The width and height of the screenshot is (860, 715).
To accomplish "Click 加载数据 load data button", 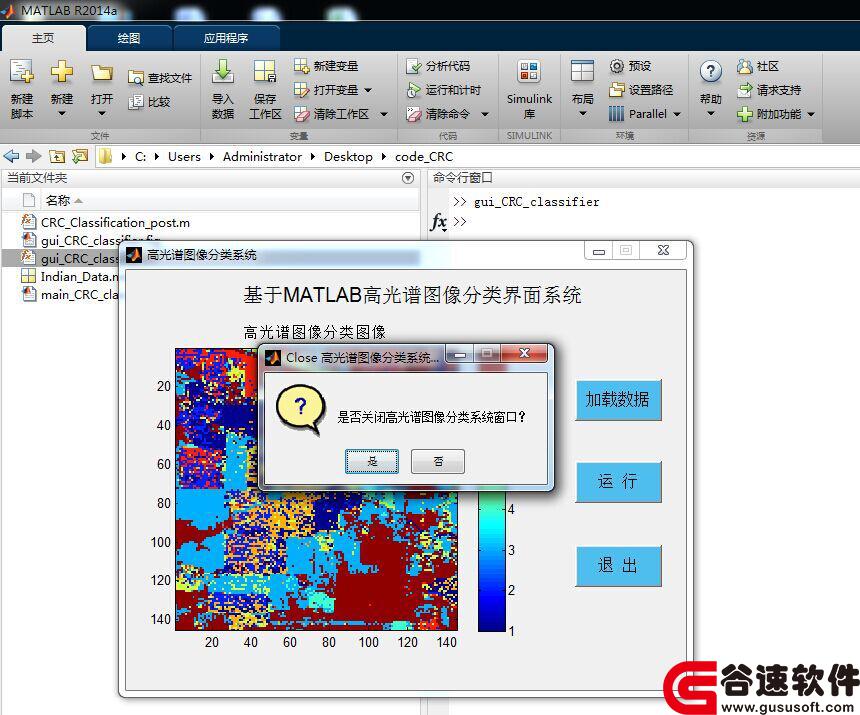I will coord(618,400).
